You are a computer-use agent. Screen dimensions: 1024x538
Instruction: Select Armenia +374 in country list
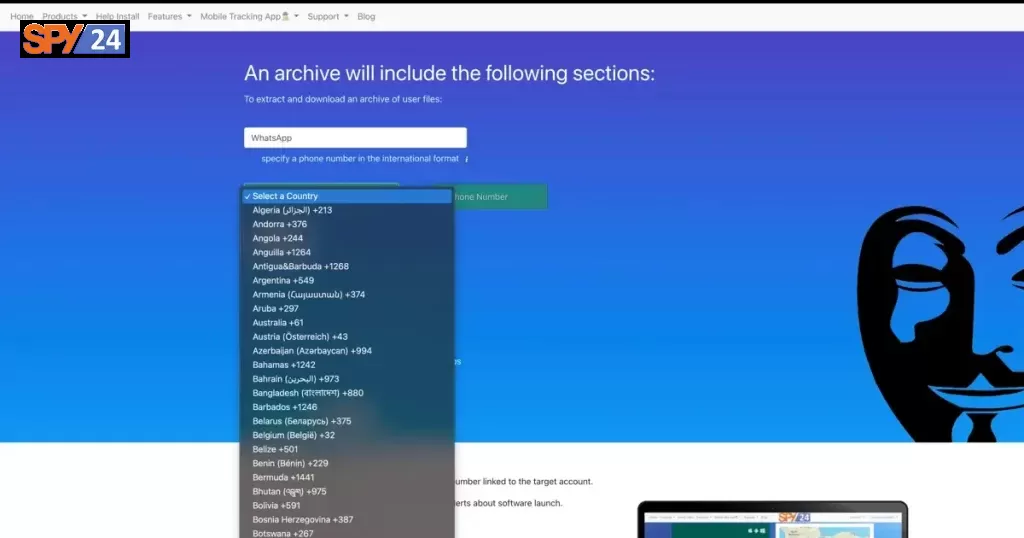[347, 294]
